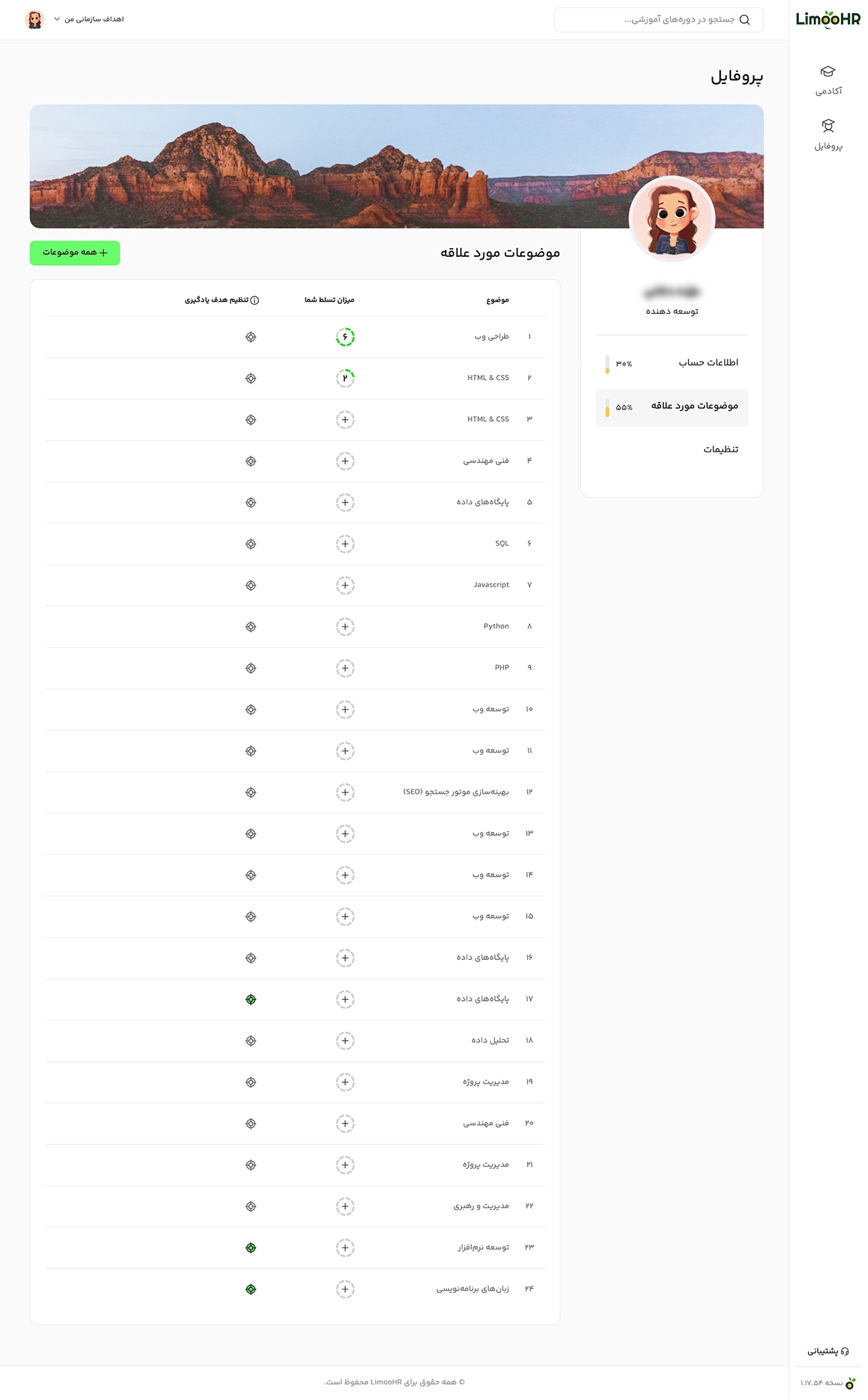Click the info icon next to learning goal header

coord(255,300)
